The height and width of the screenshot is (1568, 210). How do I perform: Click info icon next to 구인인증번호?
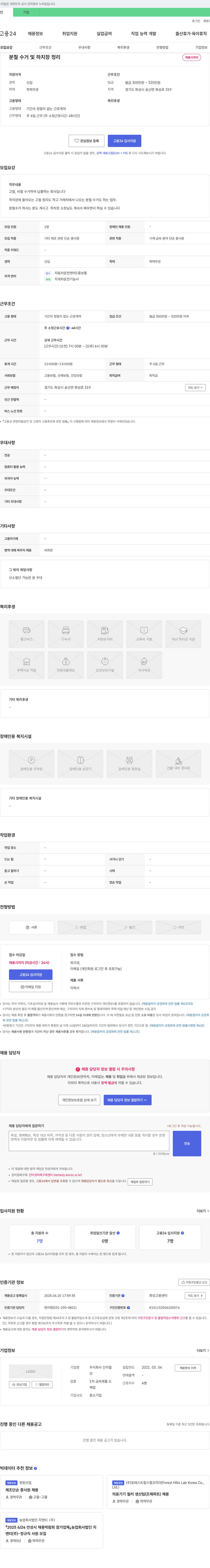pos(128,1307)
